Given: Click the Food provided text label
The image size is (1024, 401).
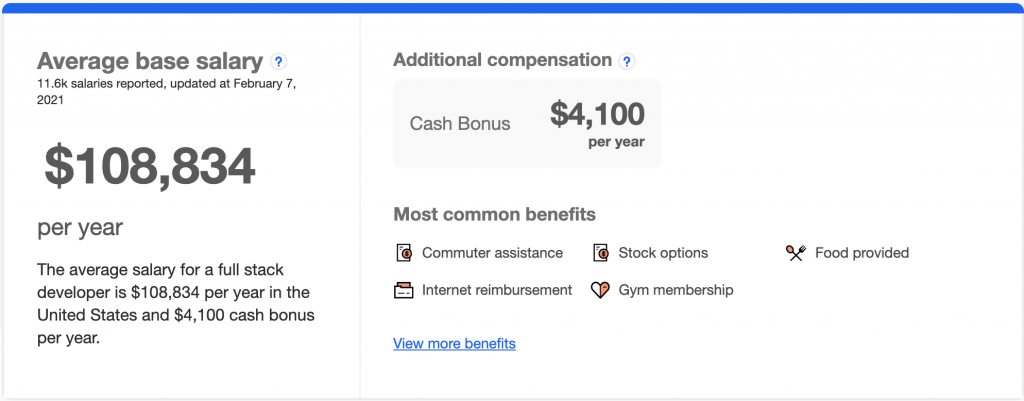Looking at the screenshot, I should point(862,253).
